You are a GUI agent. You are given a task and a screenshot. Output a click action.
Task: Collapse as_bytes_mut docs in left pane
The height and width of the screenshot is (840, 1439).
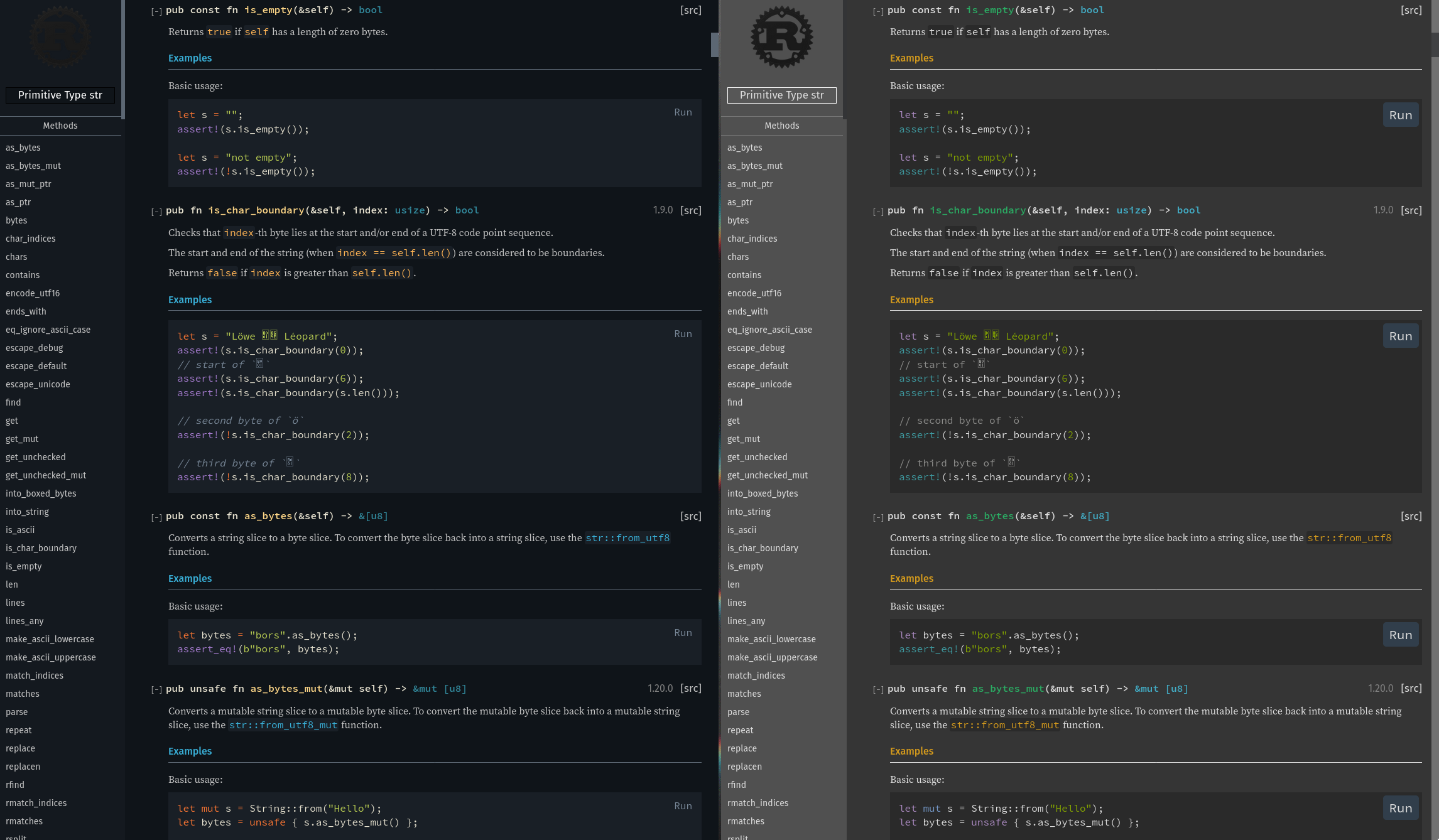156,689
